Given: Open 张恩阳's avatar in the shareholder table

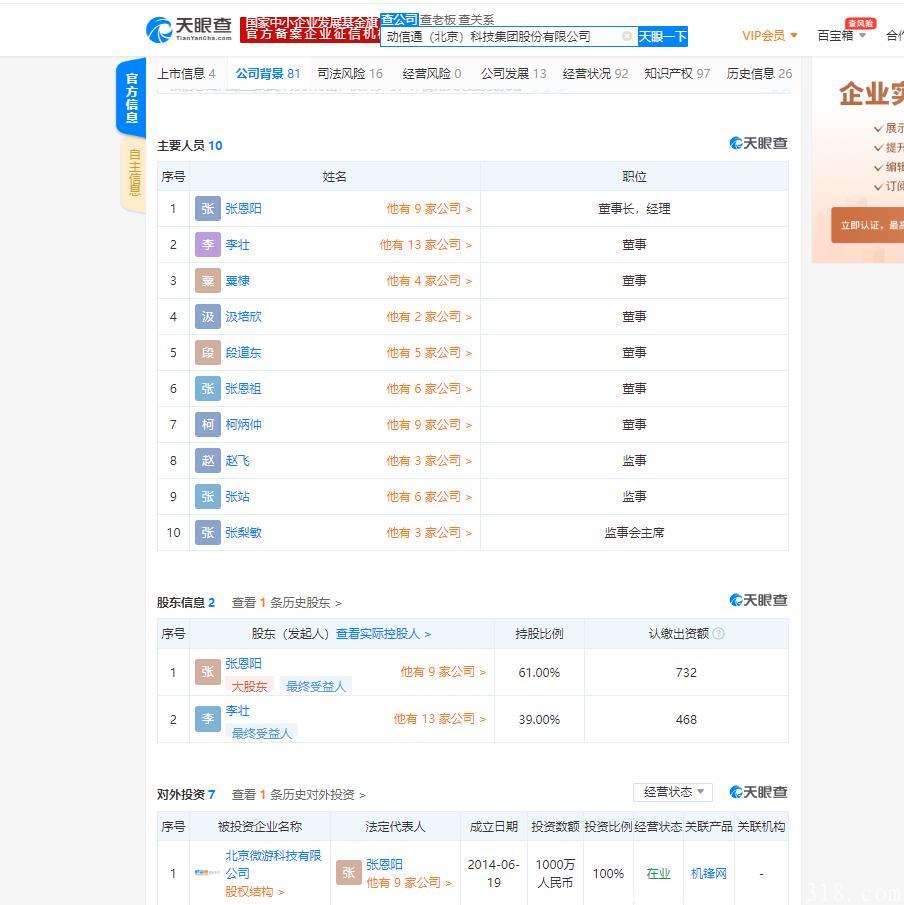Looking at the screenshot, I should (x=208, y=672).
